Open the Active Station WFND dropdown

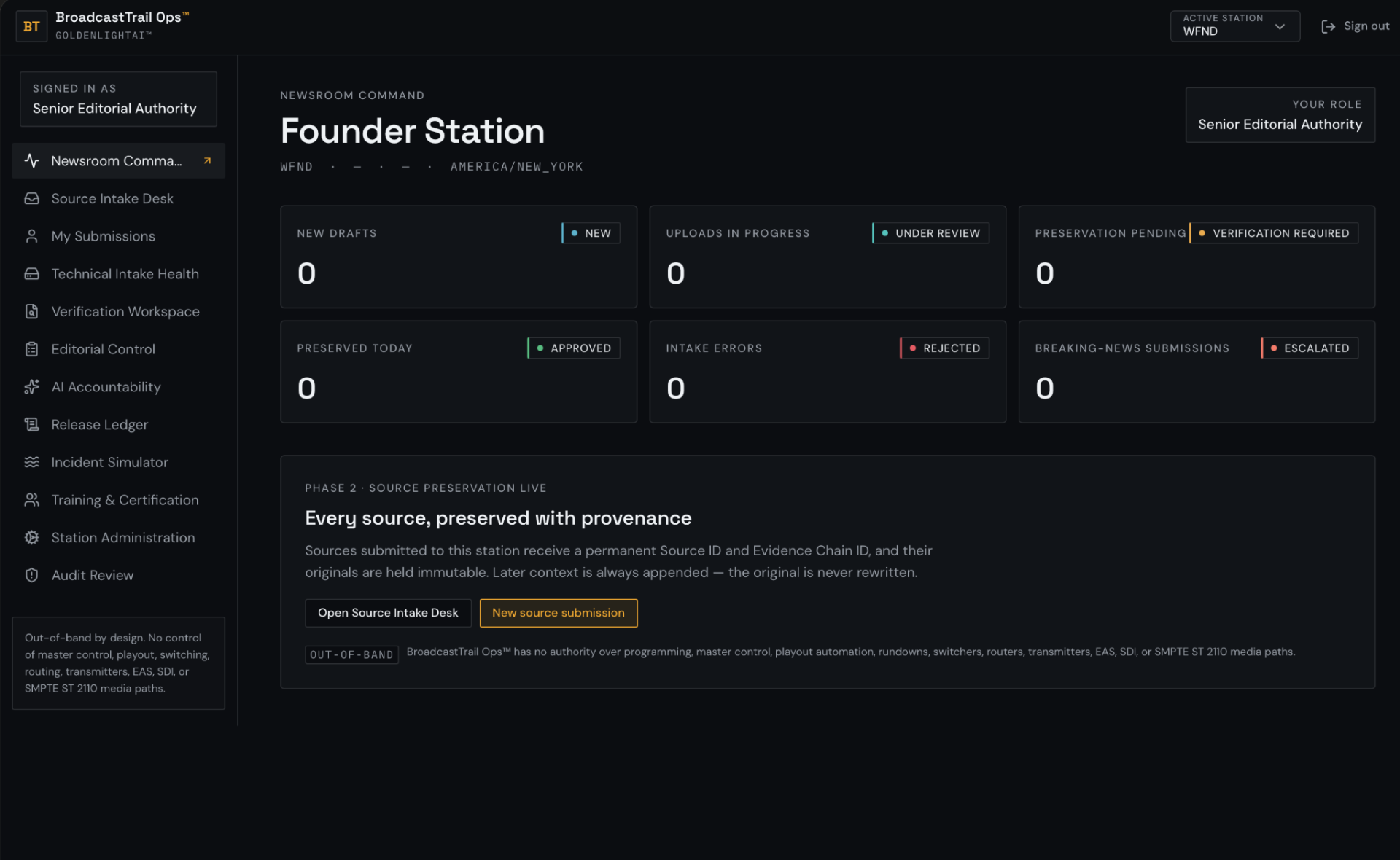point(1234,26)
